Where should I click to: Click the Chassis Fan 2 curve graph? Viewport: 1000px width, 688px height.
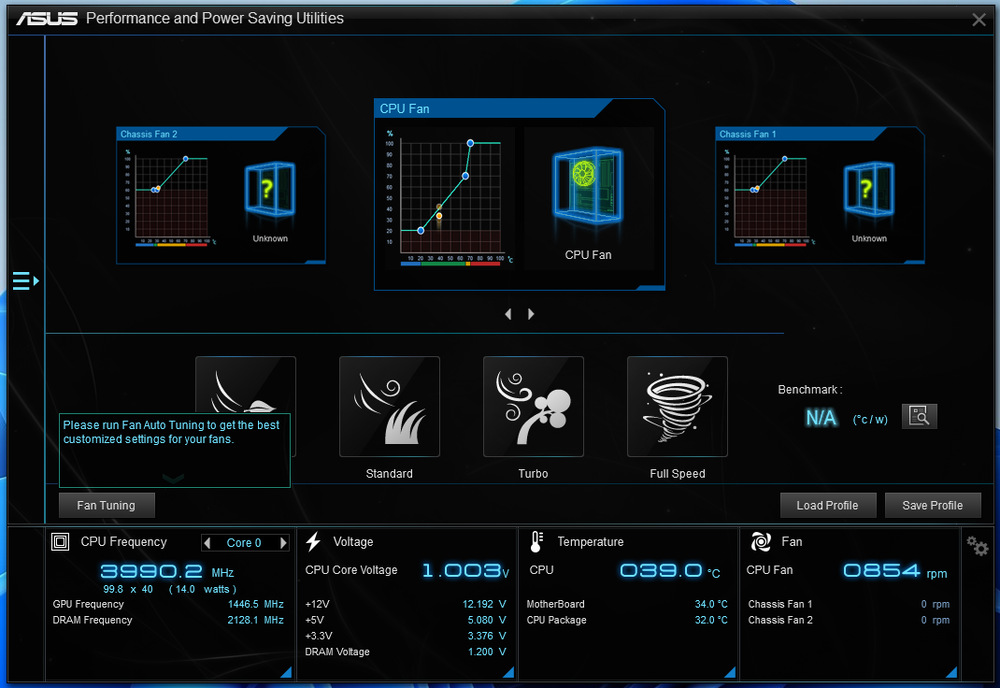click(x=170, y=197)
